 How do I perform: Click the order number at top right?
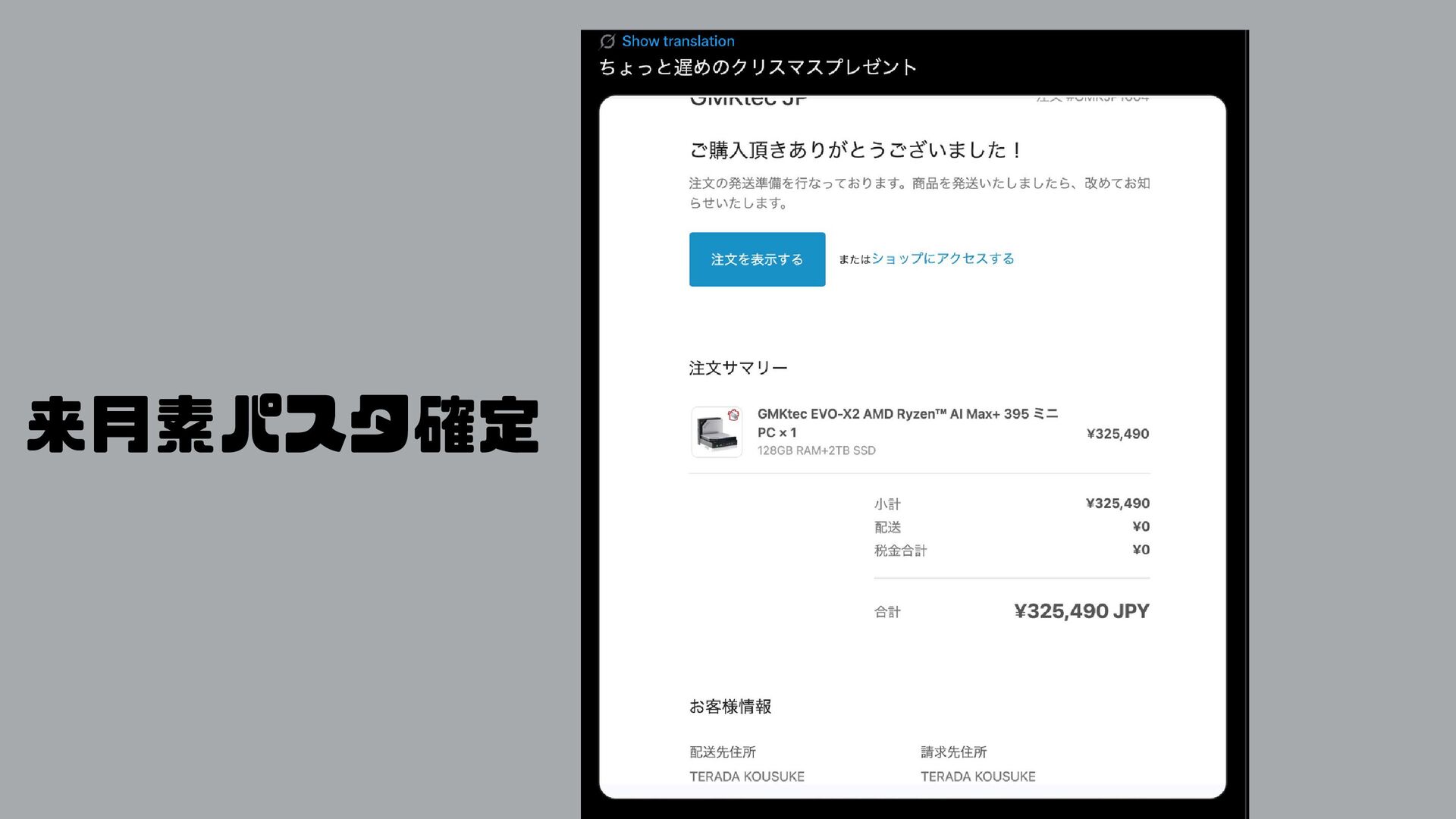(x=1093, y=99)
